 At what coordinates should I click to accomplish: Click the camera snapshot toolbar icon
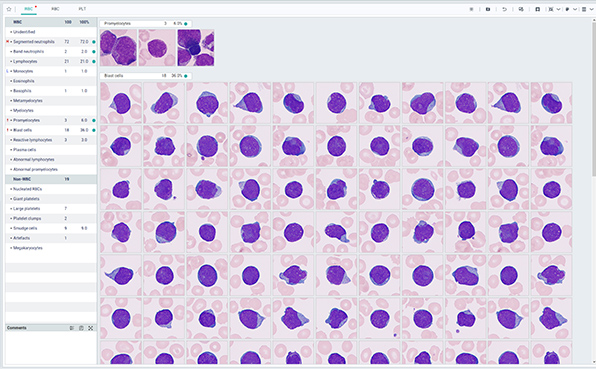pyautogui.click(x=488, y=9)
